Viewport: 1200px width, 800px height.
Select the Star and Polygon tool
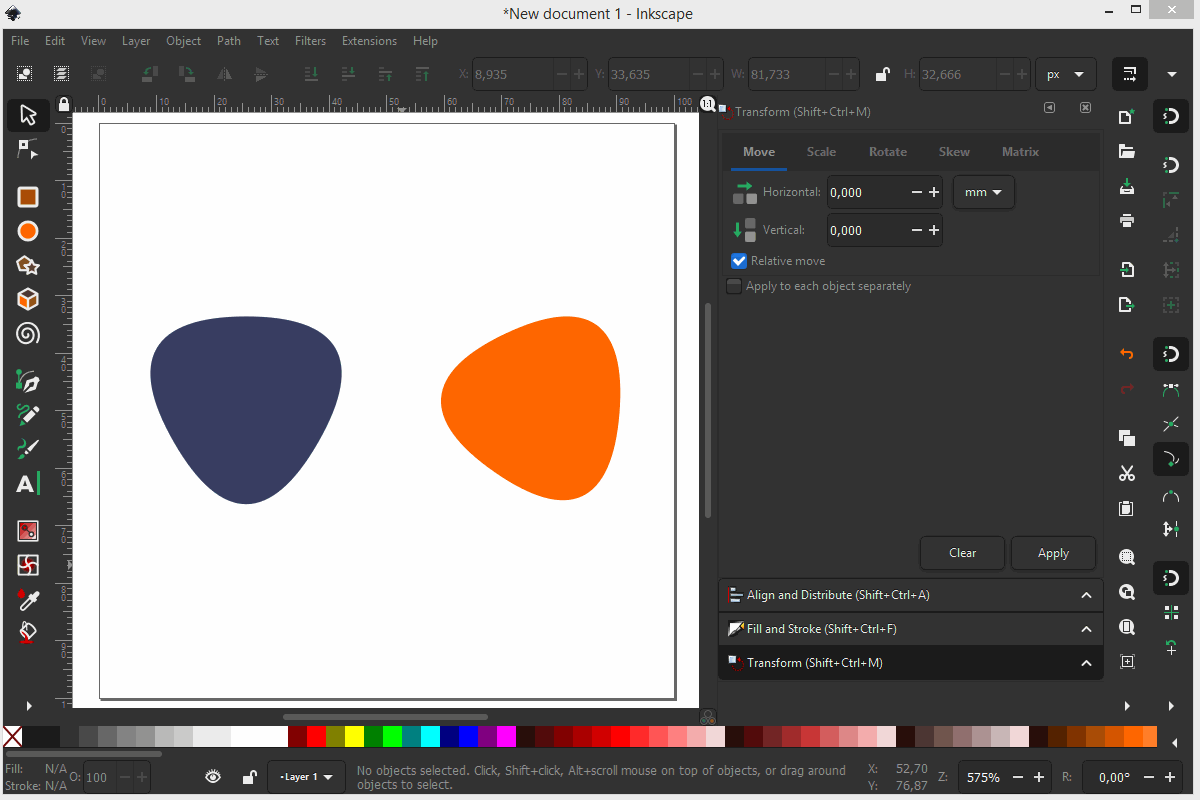(28, 266)
